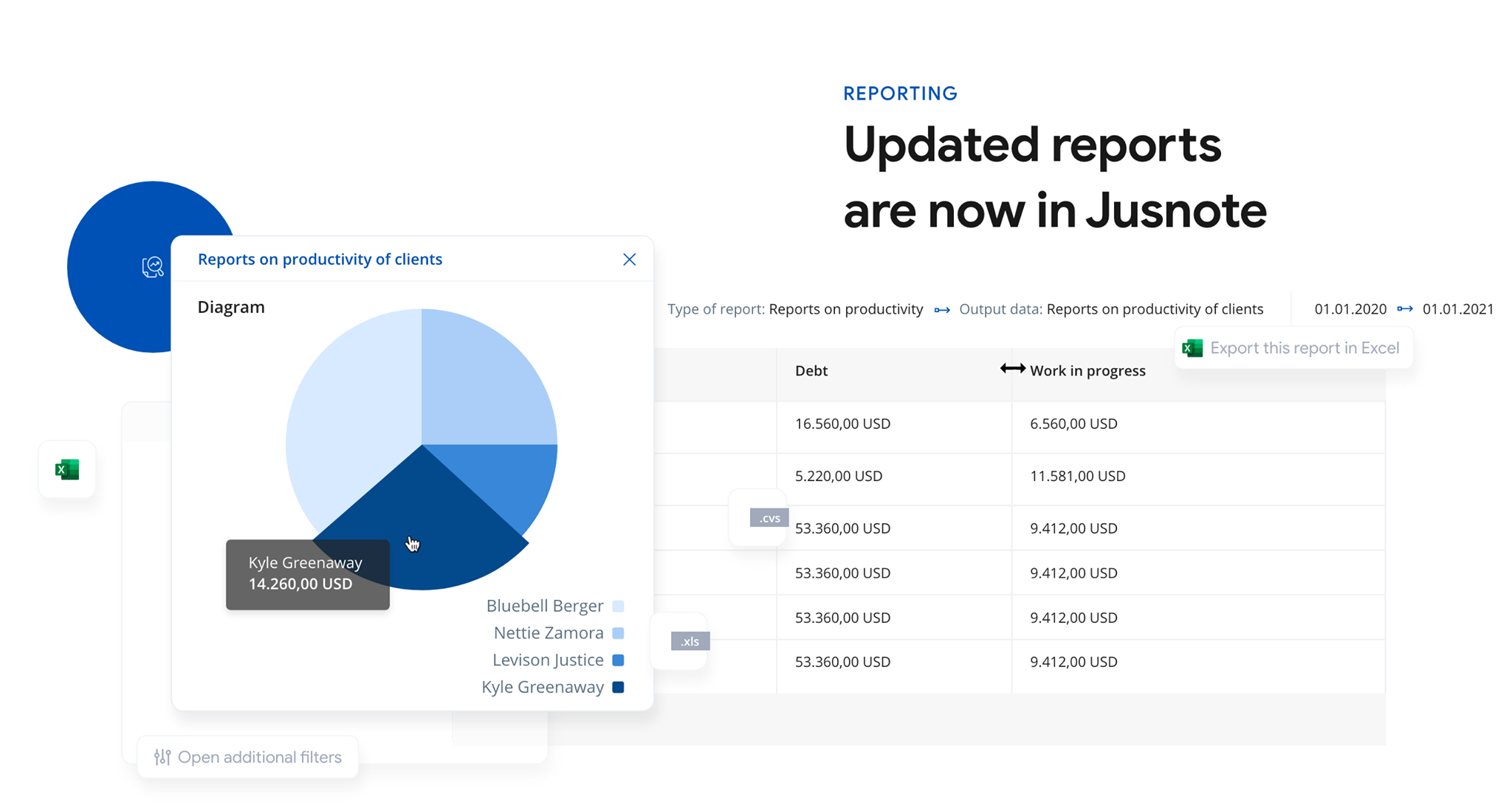
Task: Open the Output data selector
Action: pos(1154,309)
